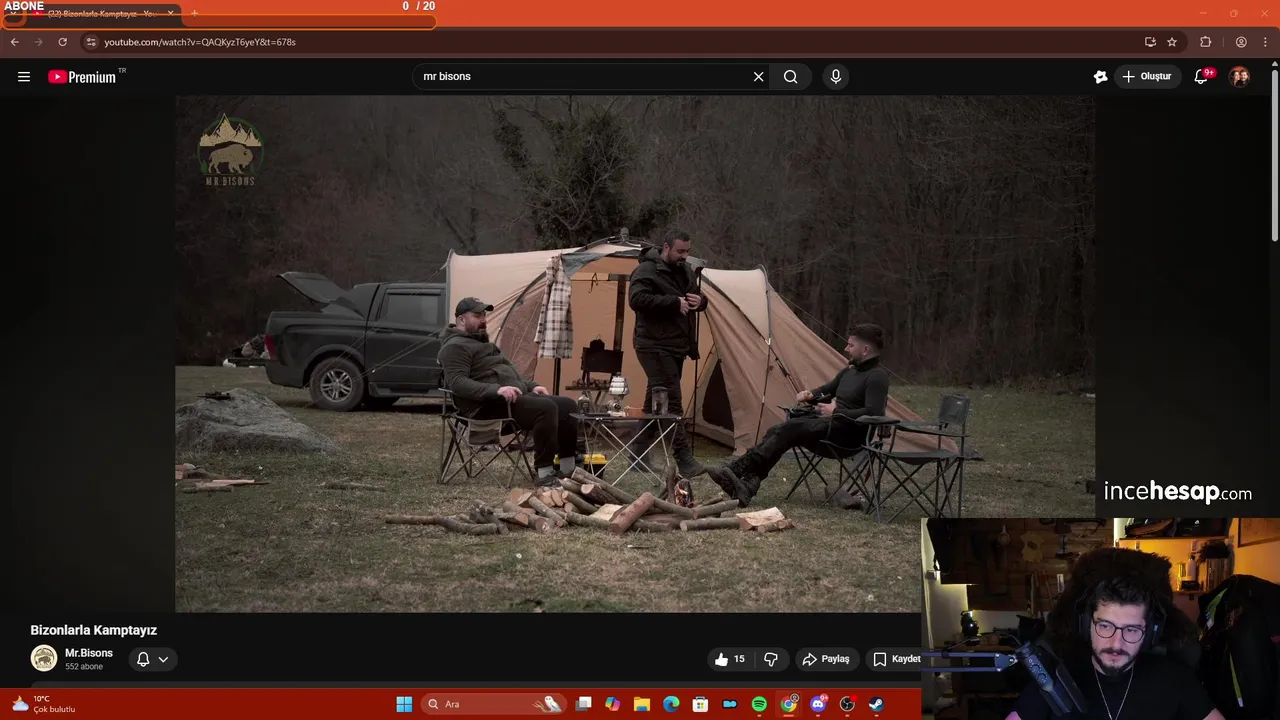Viewport: 1280px width, 720px height.
Task: Dislike the video with thumbs down
Action: pyautogui.click(x=771, y=659)
